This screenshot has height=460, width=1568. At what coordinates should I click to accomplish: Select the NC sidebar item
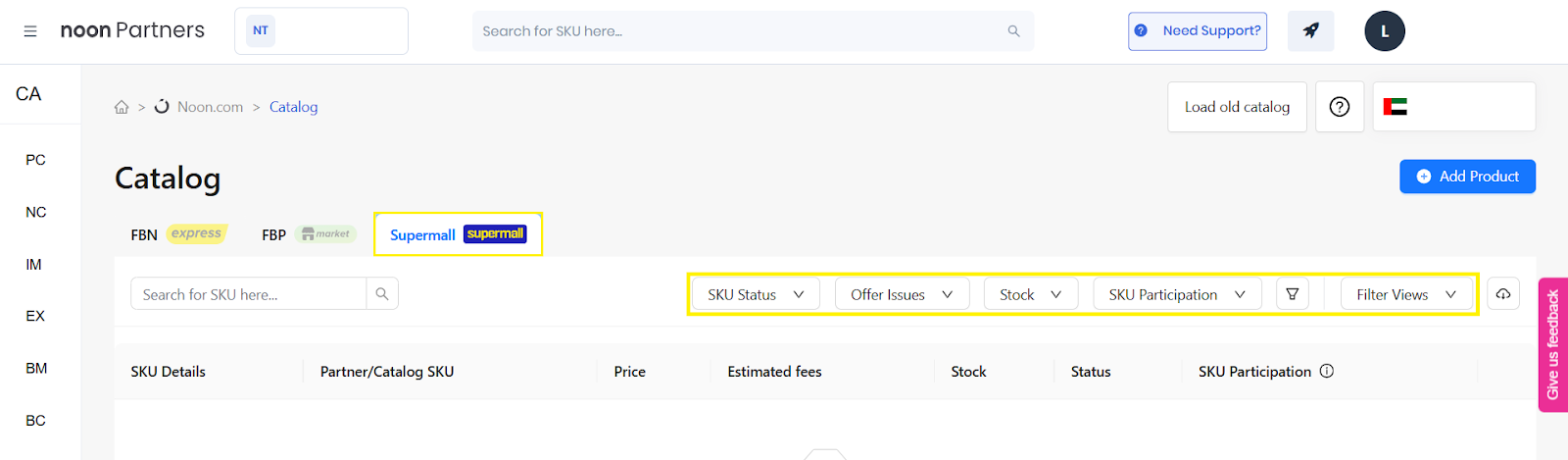pos(35,212)
